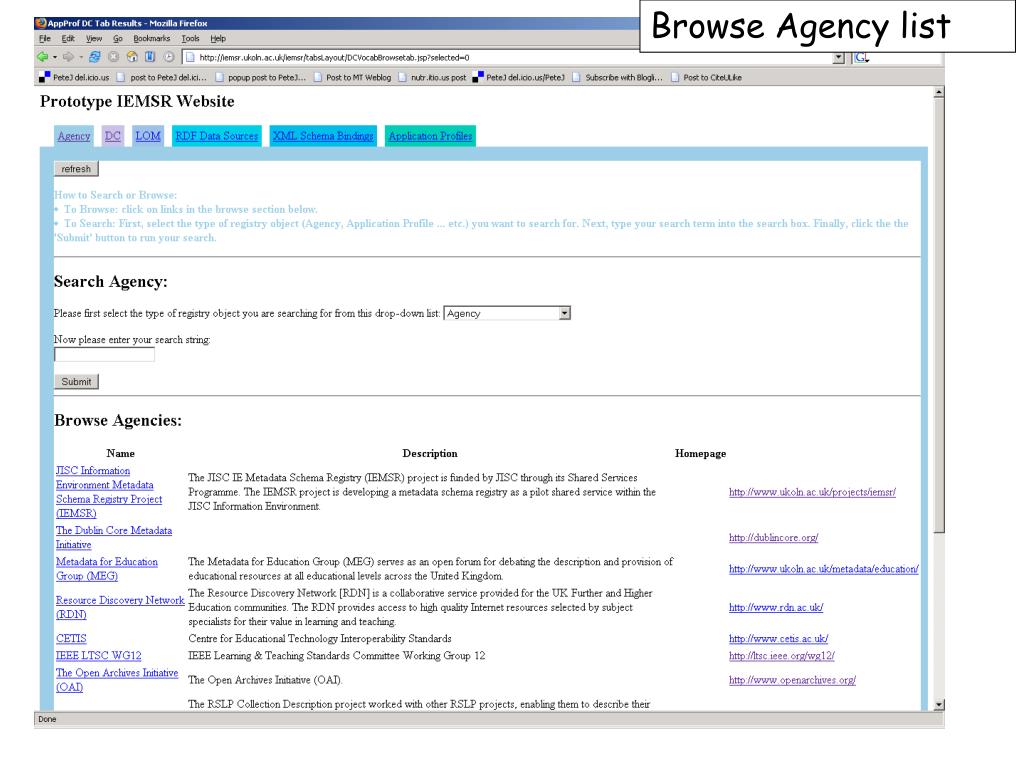The image size is (1024, 768).
Task: Open the 'post to PeteJ del.ici...' bookmark
Action: point(161,78)
